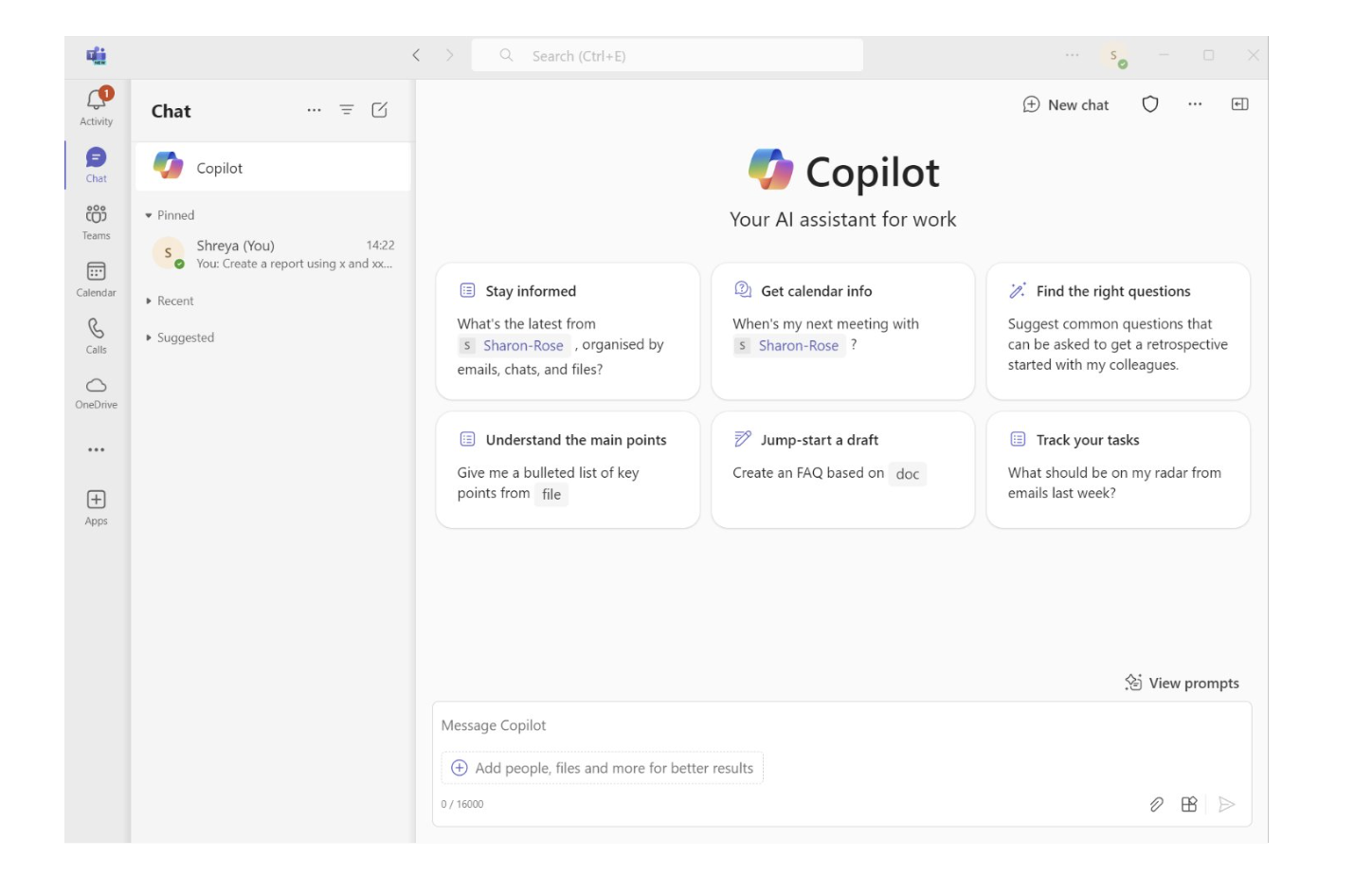This screenshot has width=1372, height=876.
Task: Select the Get calendar info prompt card
Action: pyautogui.click(x=842, y=331)
